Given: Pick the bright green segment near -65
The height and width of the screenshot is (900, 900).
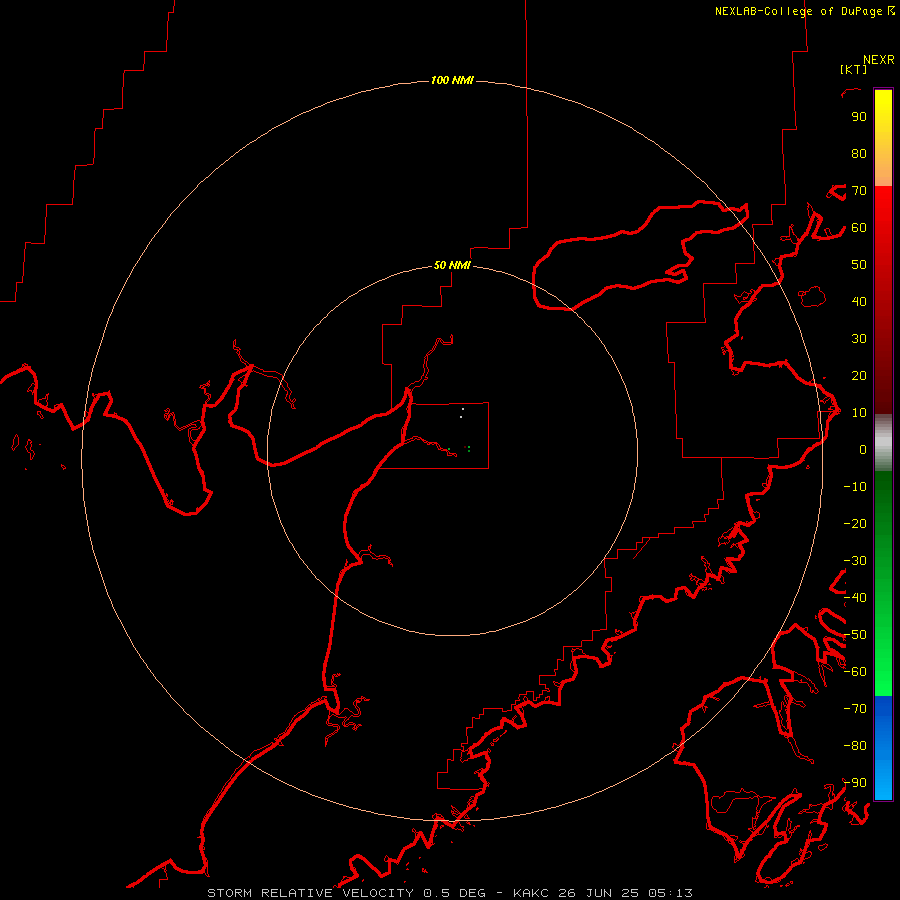Looking at the screenshot, I should click(883, 683).
